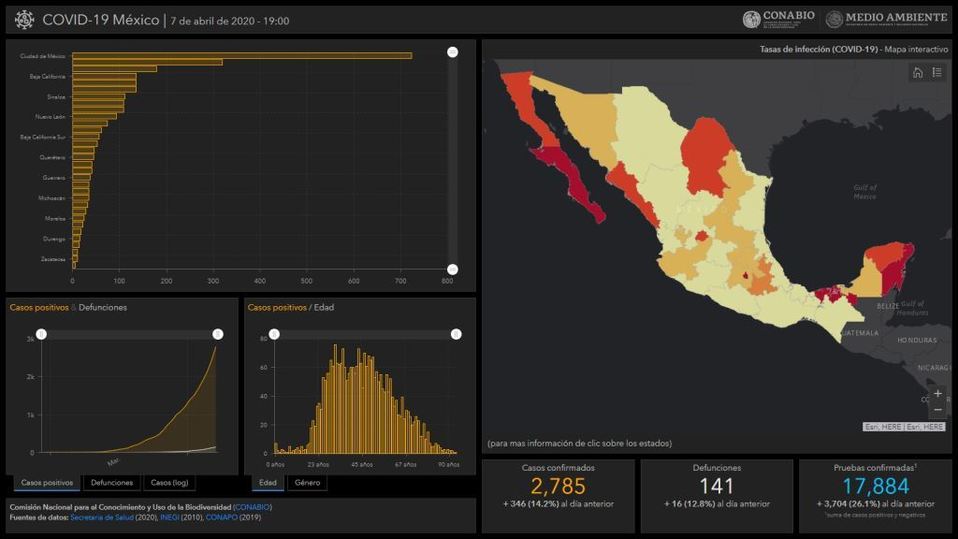Select the Casos (log) tab
Viewport: 958px width, 539px height.
point(168,483)
